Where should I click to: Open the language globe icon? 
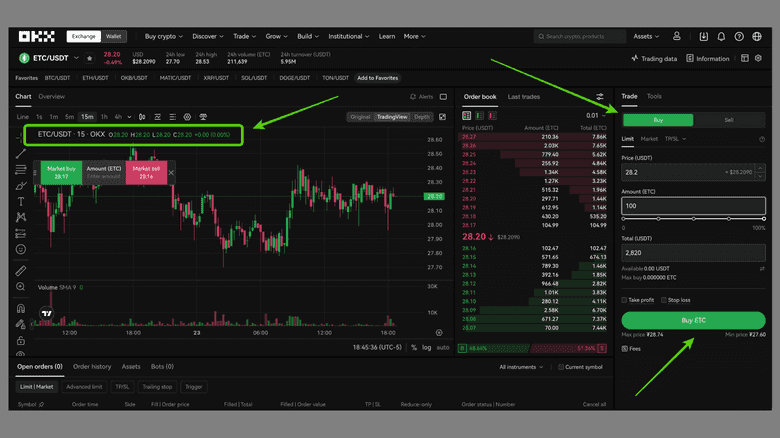(761, 37)
